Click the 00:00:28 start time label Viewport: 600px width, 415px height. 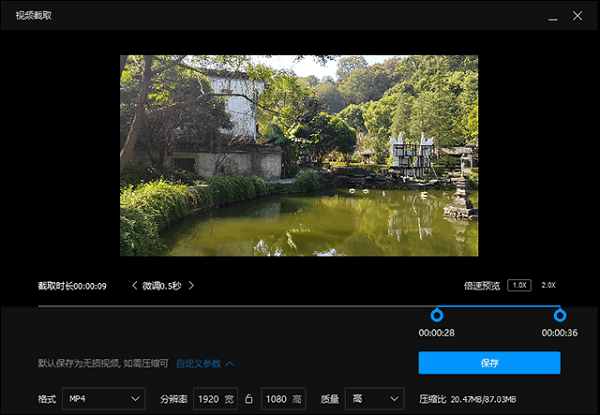tap(436, 333)
